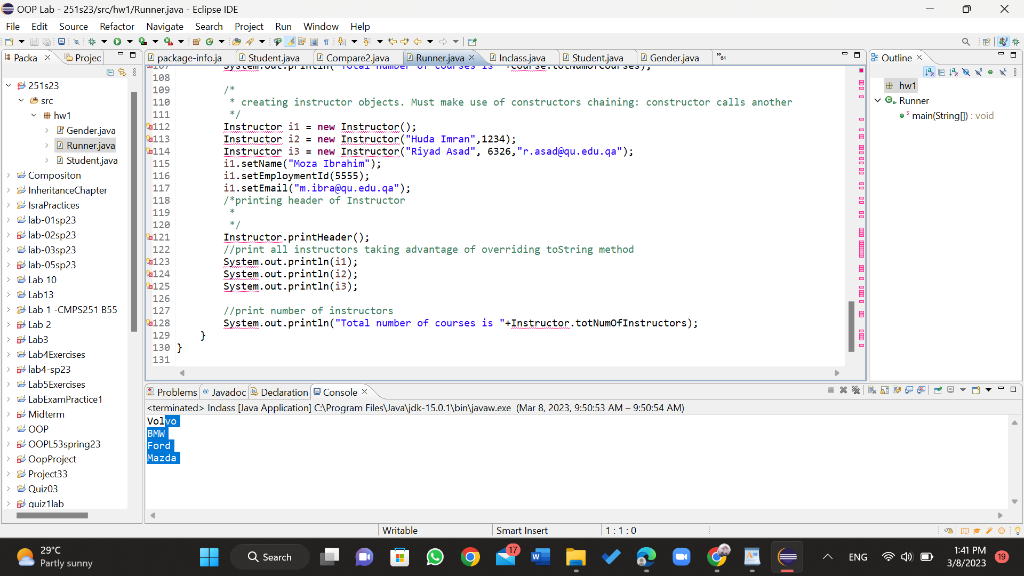
Task: Toggle Mark Occurrences highlighter icon
Action: pos(290,42)
